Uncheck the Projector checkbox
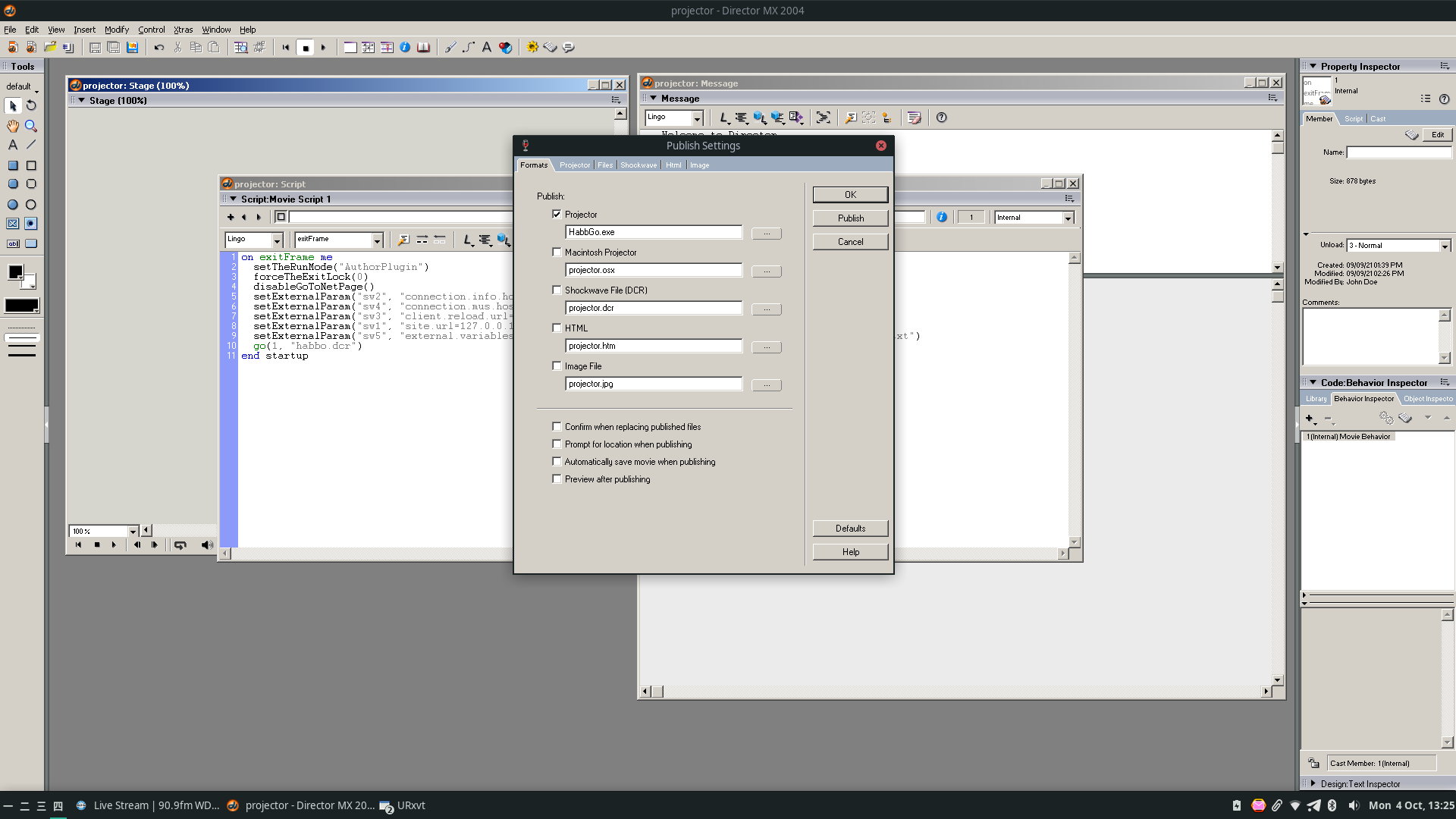The height and width of the screenshot is (819, 1456). (557, 215)
